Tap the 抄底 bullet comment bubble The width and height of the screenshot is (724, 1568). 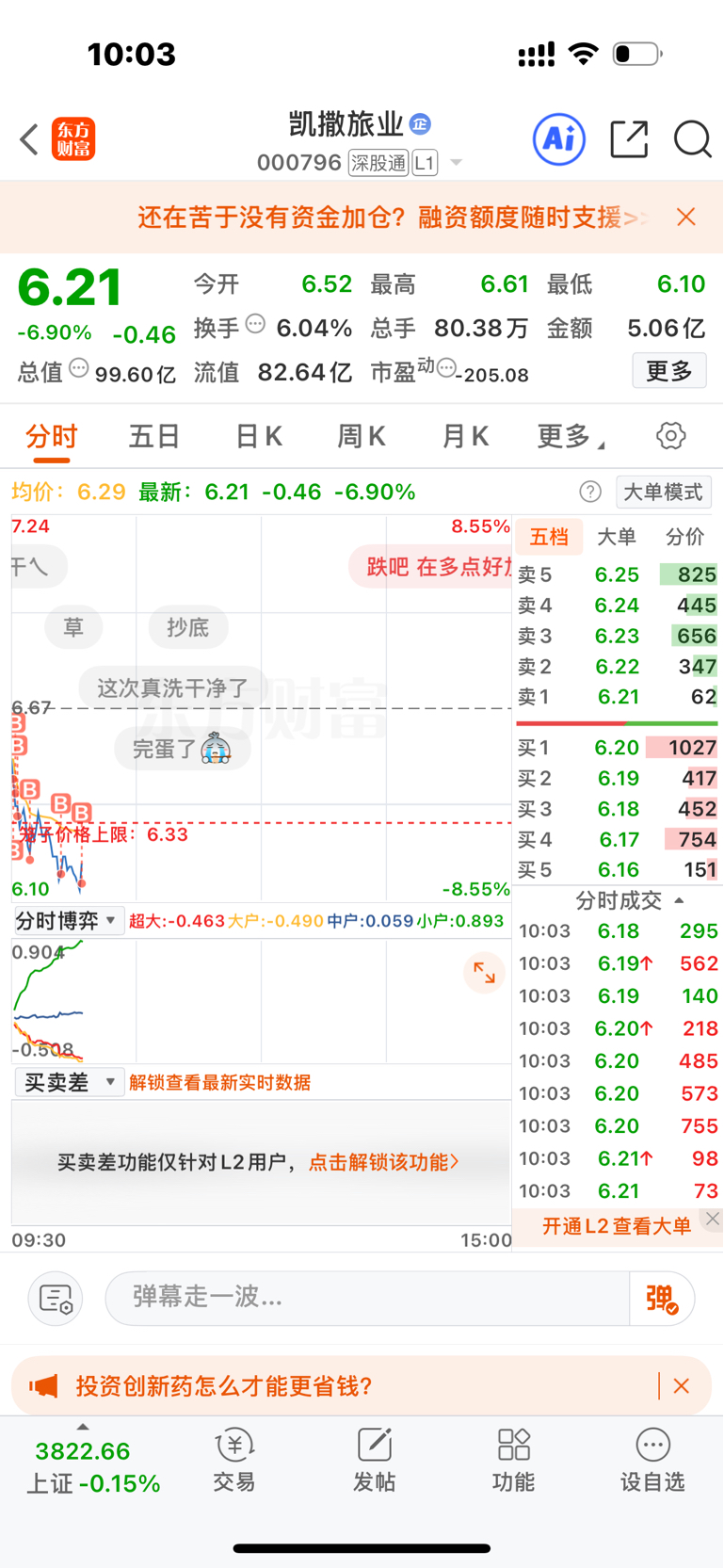(187, 628)
